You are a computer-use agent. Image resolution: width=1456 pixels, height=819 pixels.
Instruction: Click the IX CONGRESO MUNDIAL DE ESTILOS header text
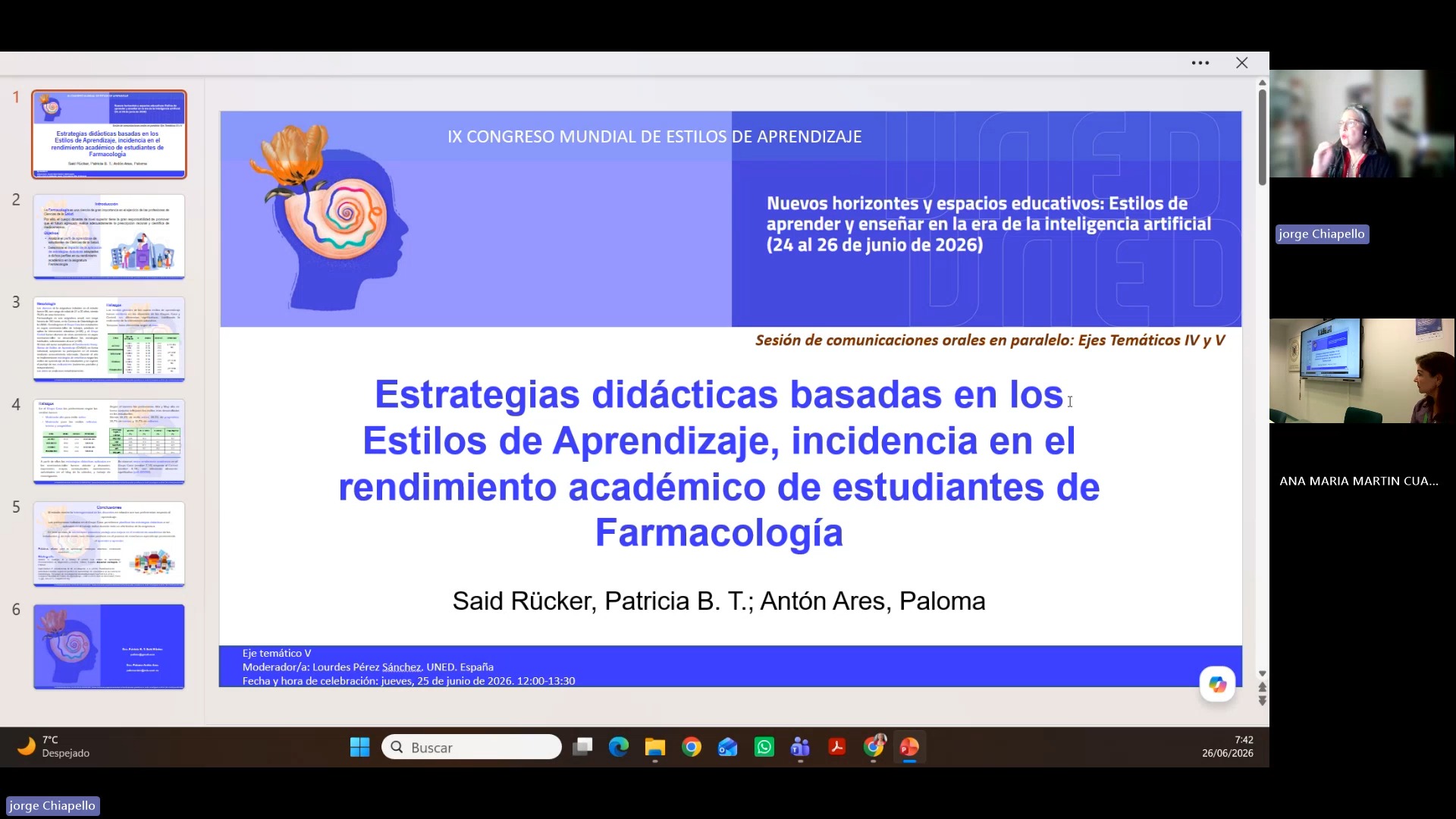[654, 137]
